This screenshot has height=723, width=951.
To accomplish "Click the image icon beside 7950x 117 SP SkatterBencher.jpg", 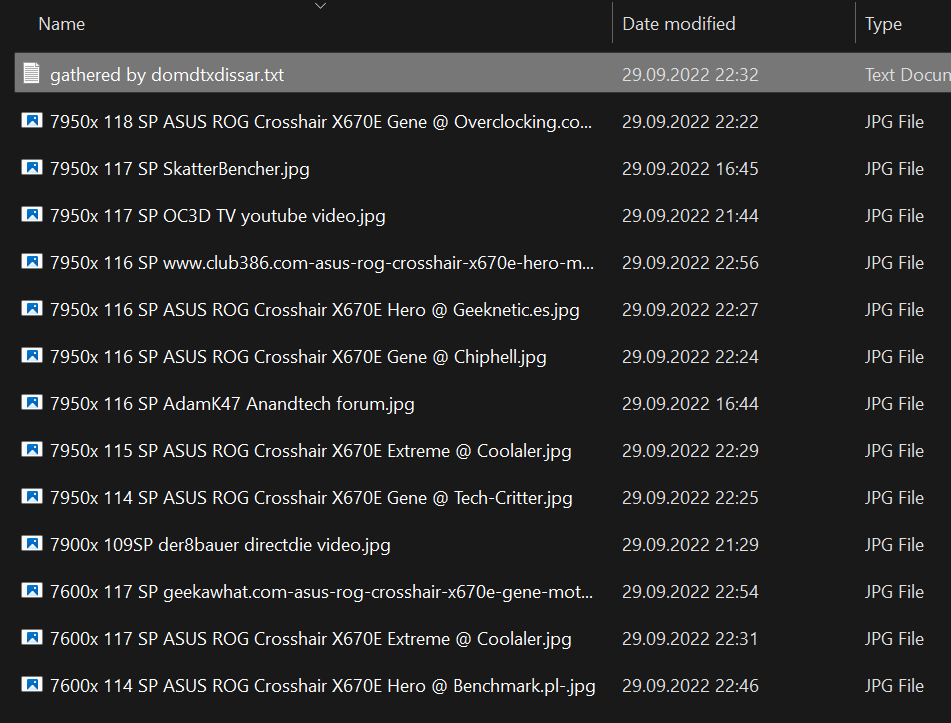I will coord(32,167).
